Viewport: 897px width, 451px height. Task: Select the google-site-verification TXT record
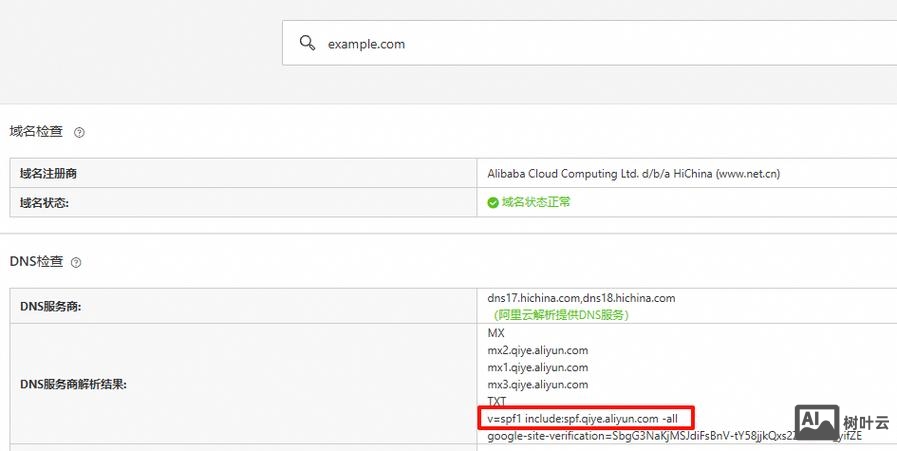coord(674,437)
